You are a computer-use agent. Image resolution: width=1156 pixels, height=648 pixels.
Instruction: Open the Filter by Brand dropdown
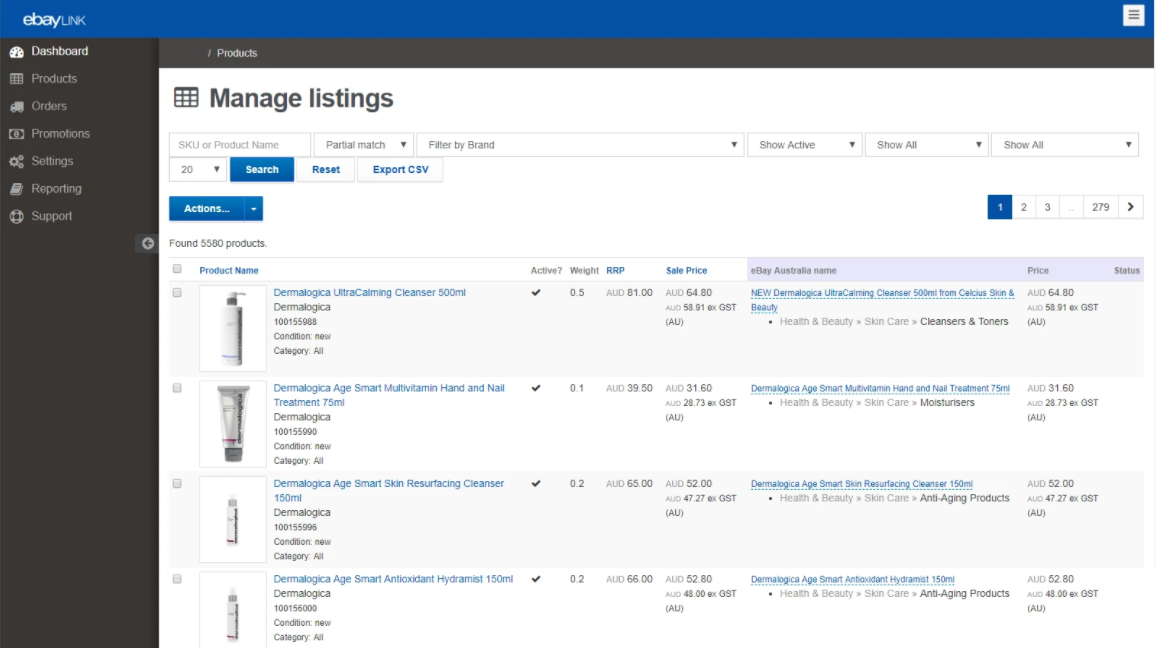point(580,145)
